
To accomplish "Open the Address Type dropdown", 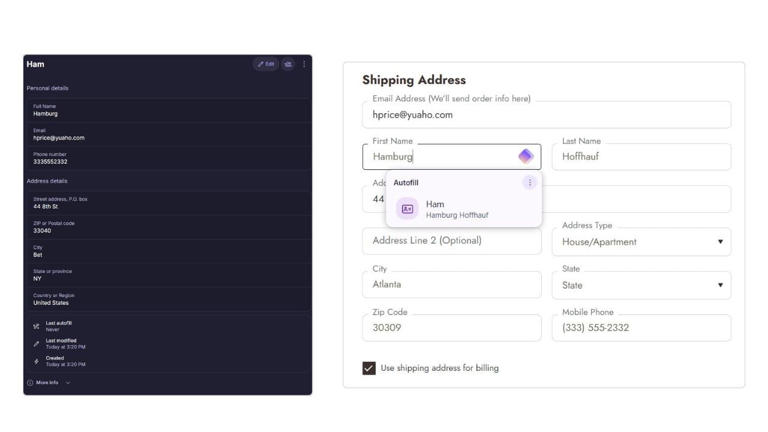I will [641, 242].
